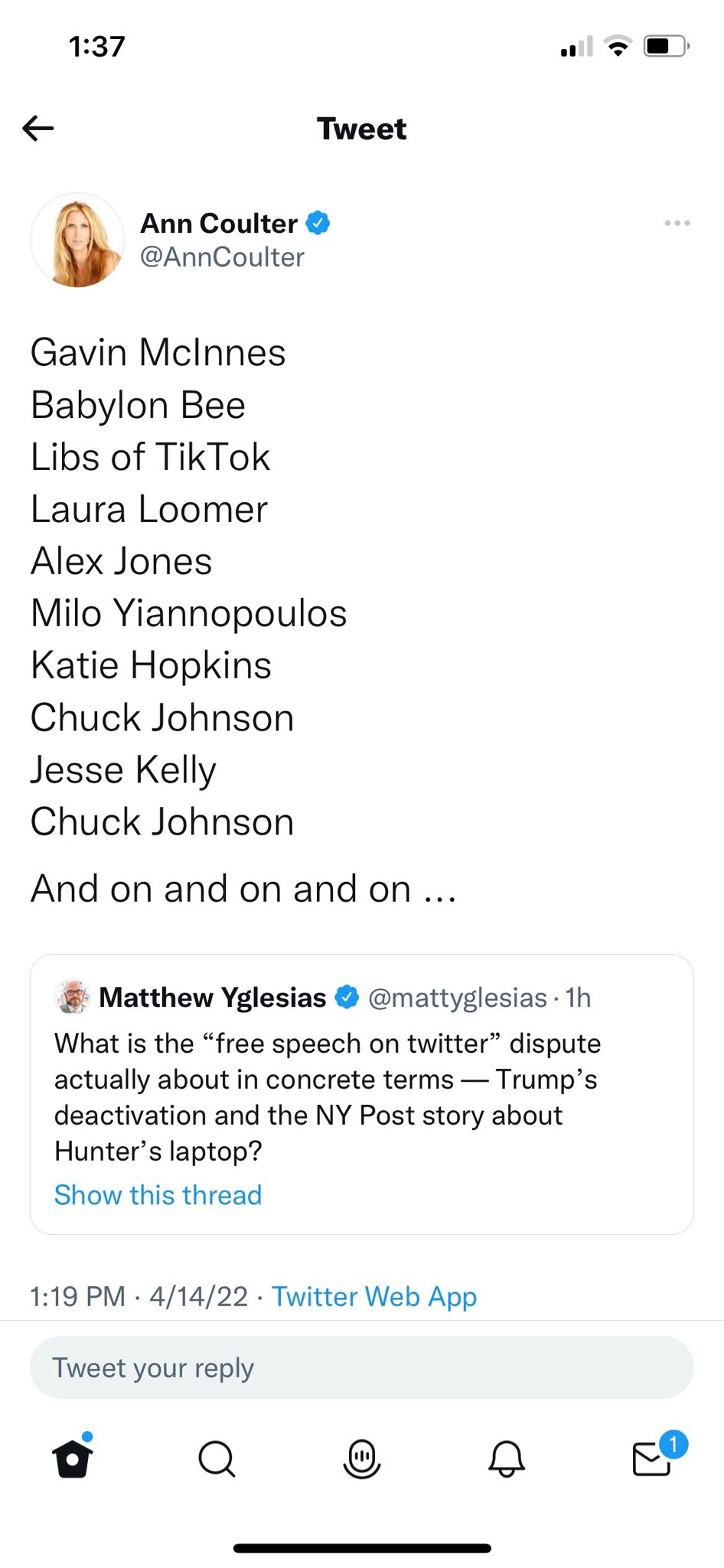
Task: Tap Matthew Yglesias's verified badge
Action: (x=347, y=997)
